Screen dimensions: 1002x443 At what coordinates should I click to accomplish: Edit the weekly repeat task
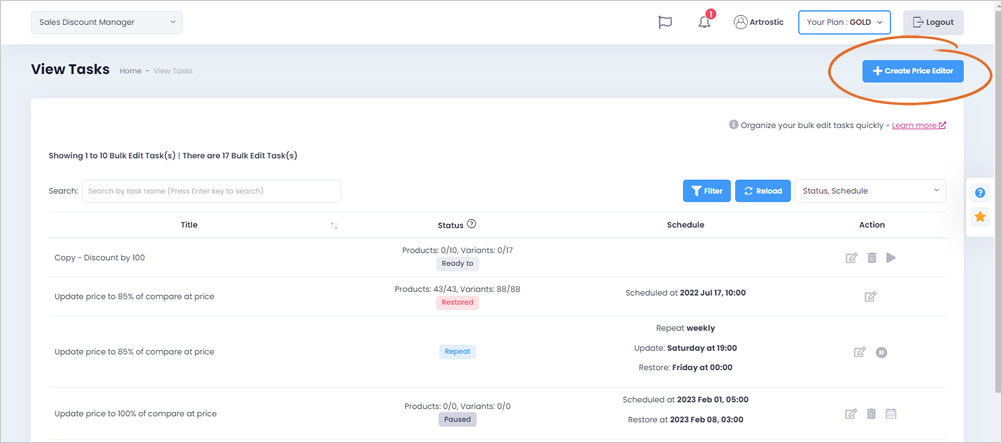point(860,352)
